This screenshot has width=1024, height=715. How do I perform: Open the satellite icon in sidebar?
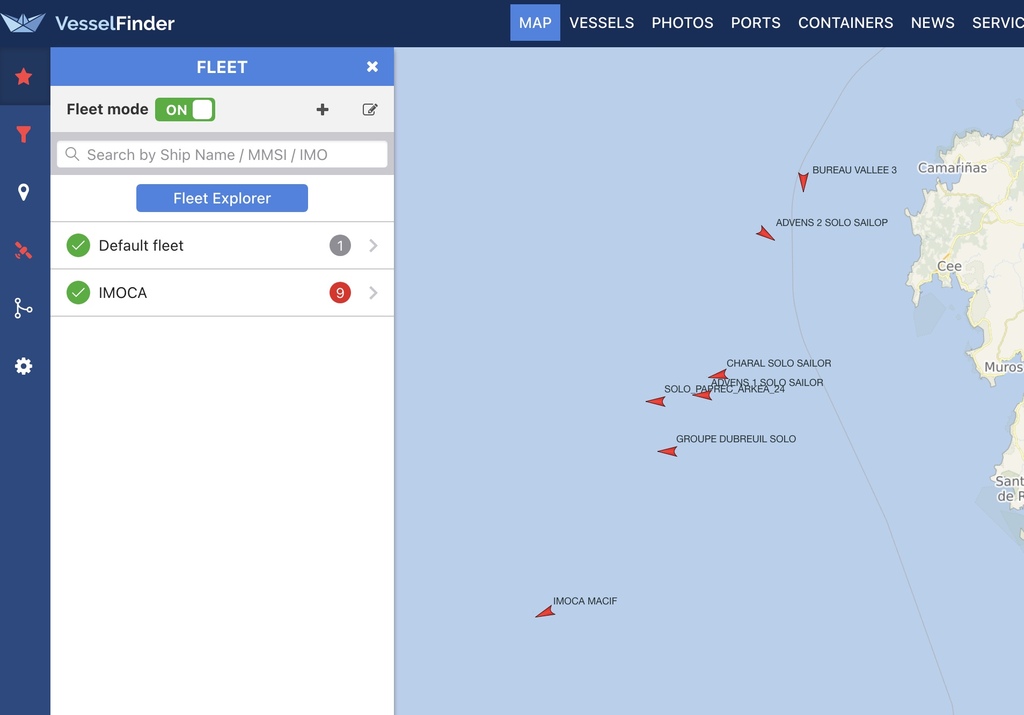point(24,250)
